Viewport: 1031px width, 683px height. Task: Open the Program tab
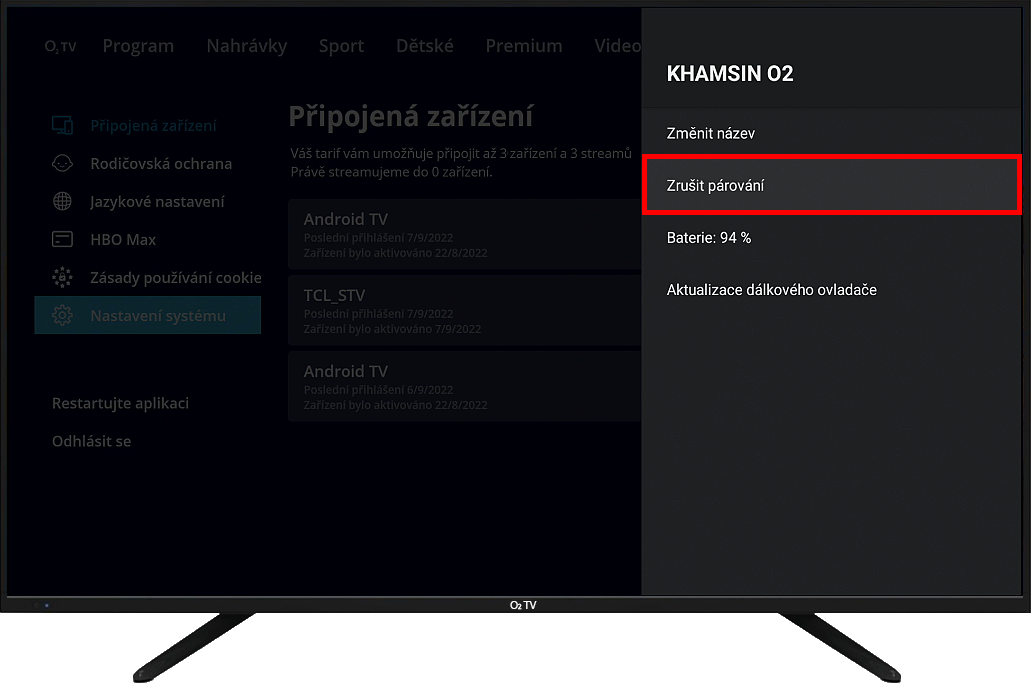(x=138, y=46)
